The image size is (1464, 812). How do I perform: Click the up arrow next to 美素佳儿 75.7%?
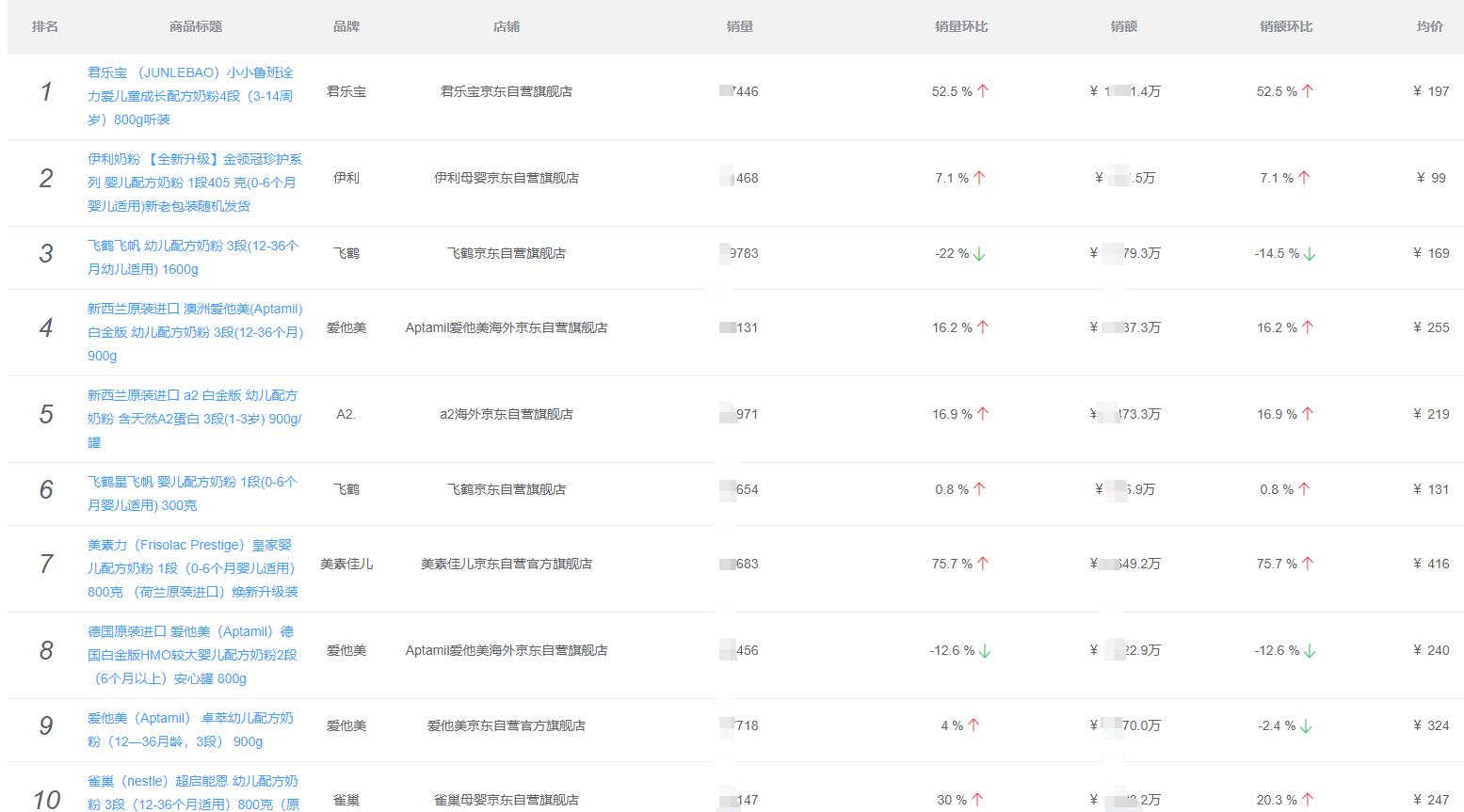click(984, 564)
